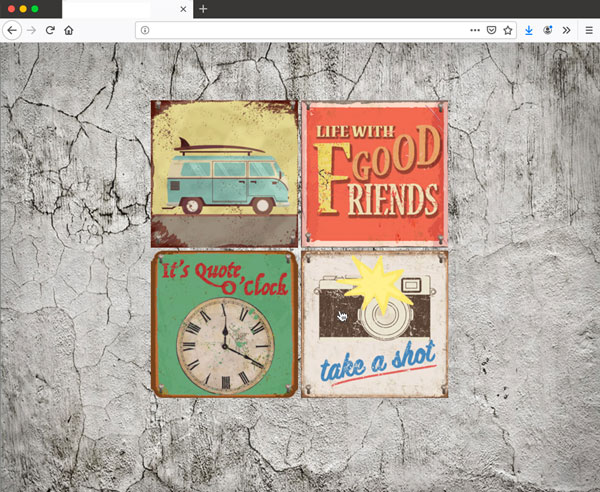Open the site information icon in URL bar
600x492 pixels.
[x=146, y=30]
